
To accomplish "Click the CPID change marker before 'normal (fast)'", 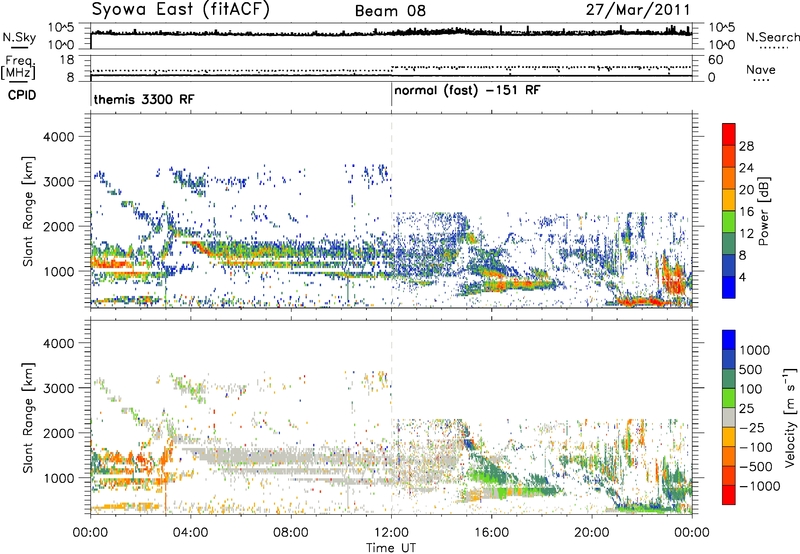I will 391,95.
